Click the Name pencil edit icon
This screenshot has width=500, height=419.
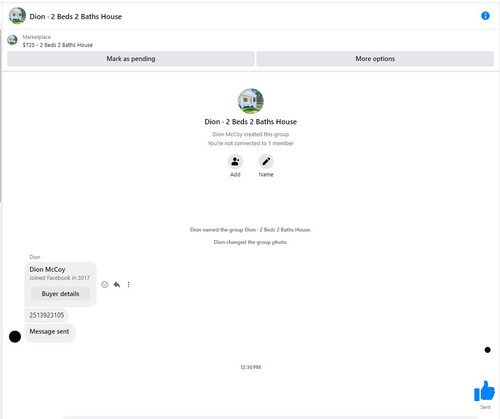coord(266,162)
